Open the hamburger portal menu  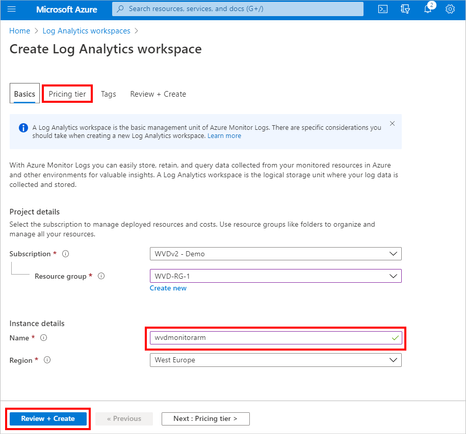pyautogui.click(x=12, y=9)
